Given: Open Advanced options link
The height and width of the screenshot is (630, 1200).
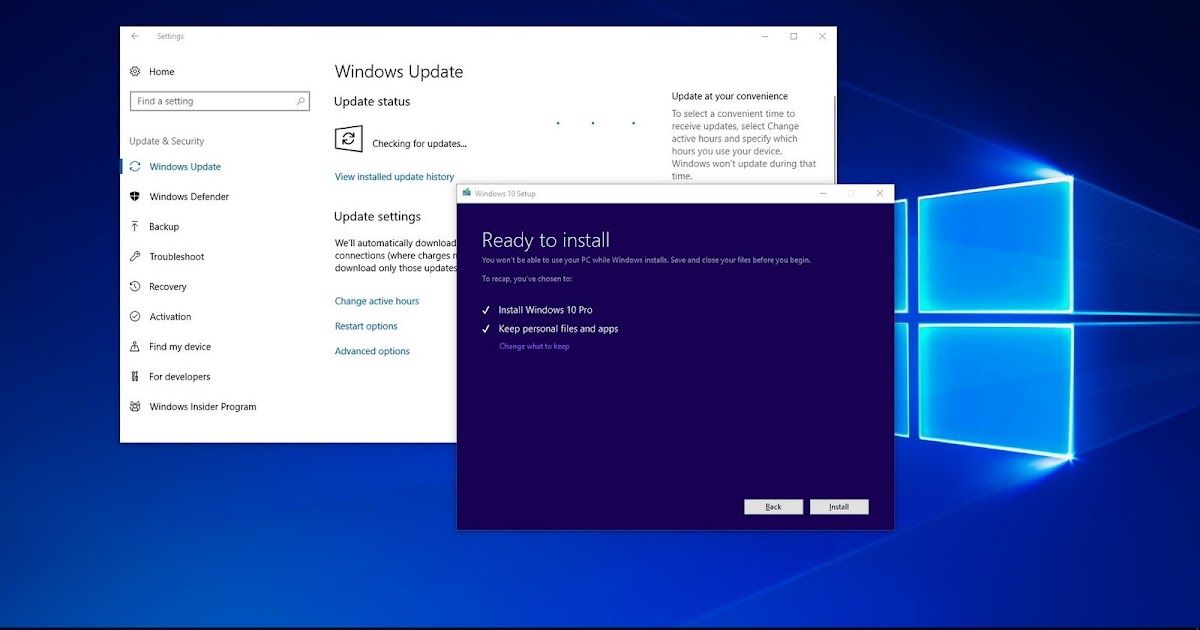Looking at the screenshot, I should pyautogui.click(x=372, y=351).
